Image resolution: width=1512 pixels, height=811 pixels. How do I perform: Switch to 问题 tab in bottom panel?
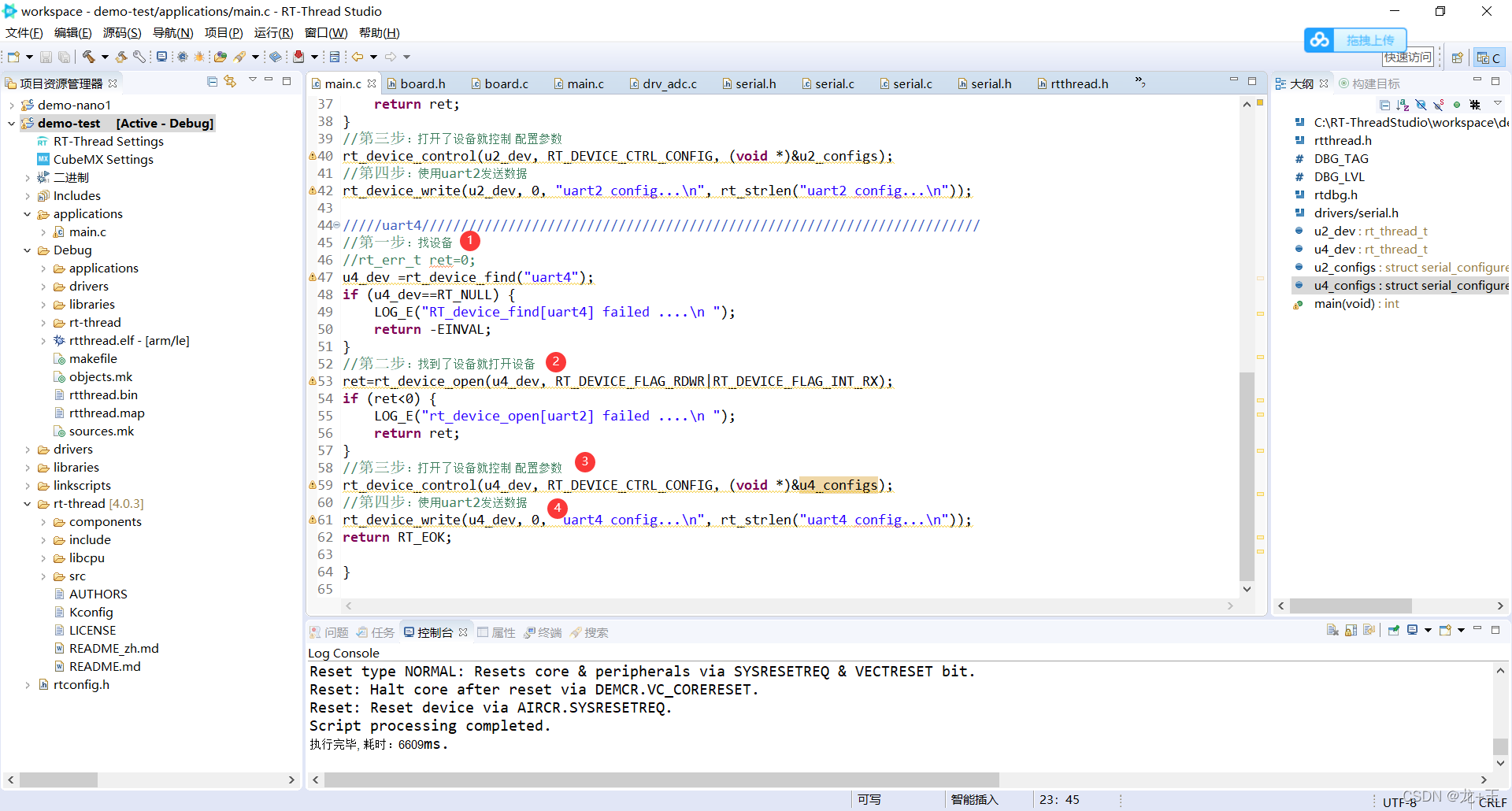pyautogui.click(x=329, y=632)
